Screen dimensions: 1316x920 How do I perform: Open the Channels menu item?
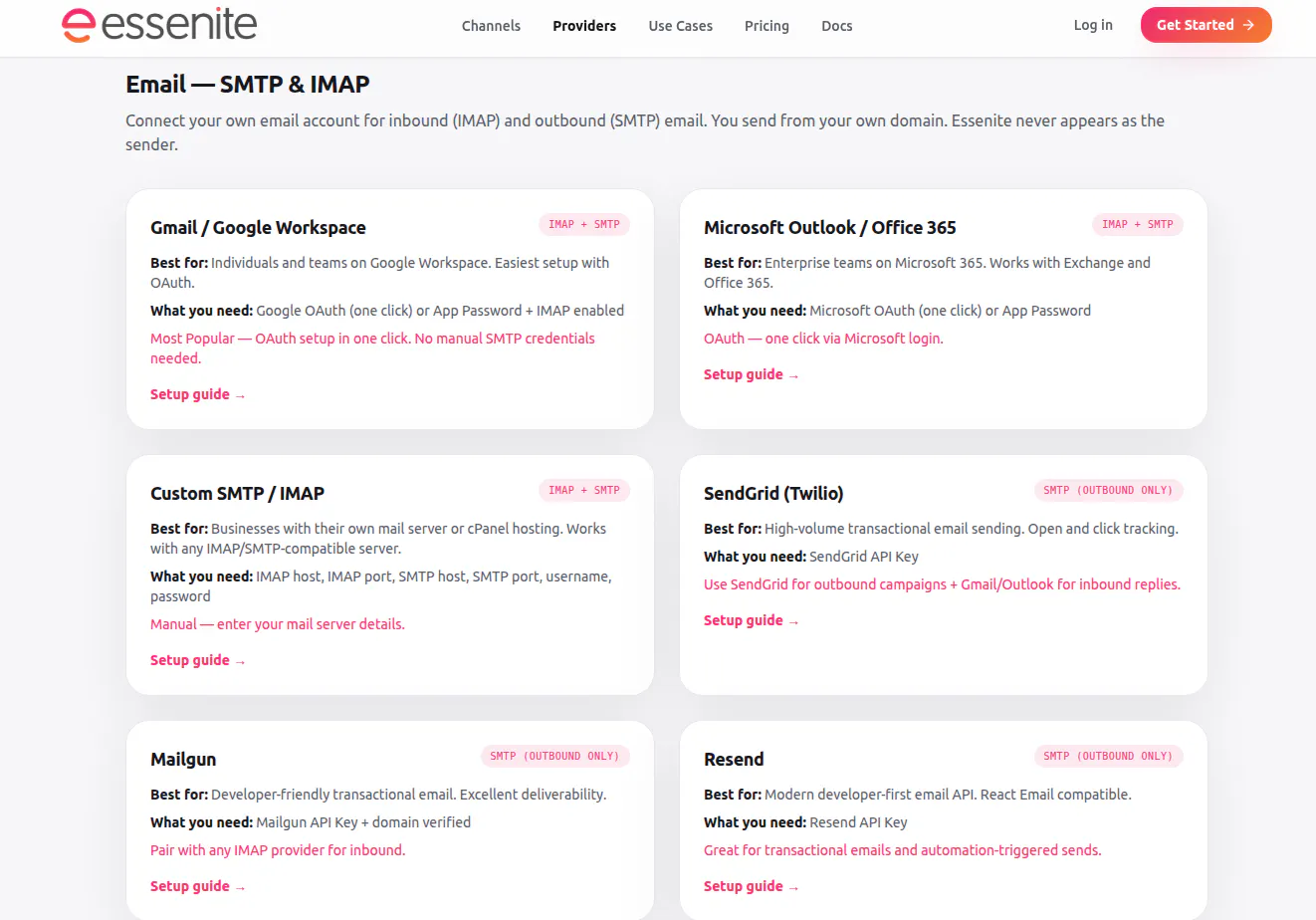tap(491, 26)
